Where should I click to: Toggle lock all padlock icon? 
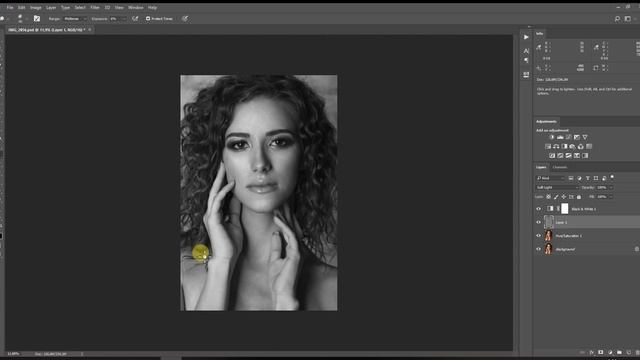[x=579, y=197]
